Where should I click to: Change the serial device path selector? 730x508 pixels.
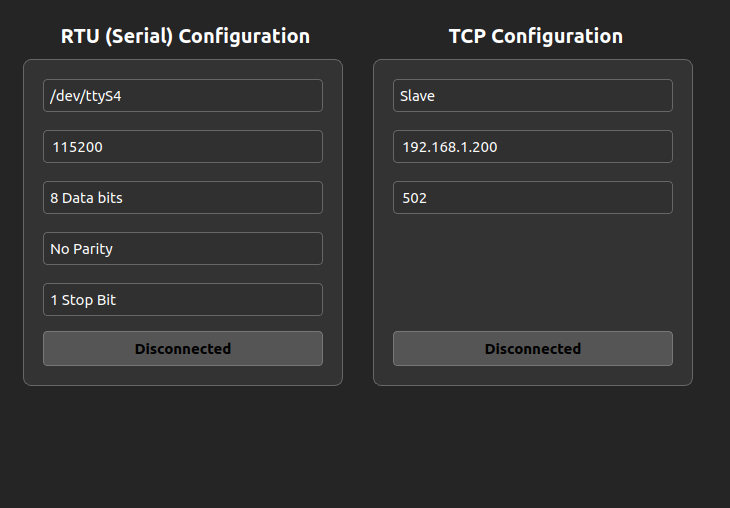pyautogui.click(x=183, y=96)
